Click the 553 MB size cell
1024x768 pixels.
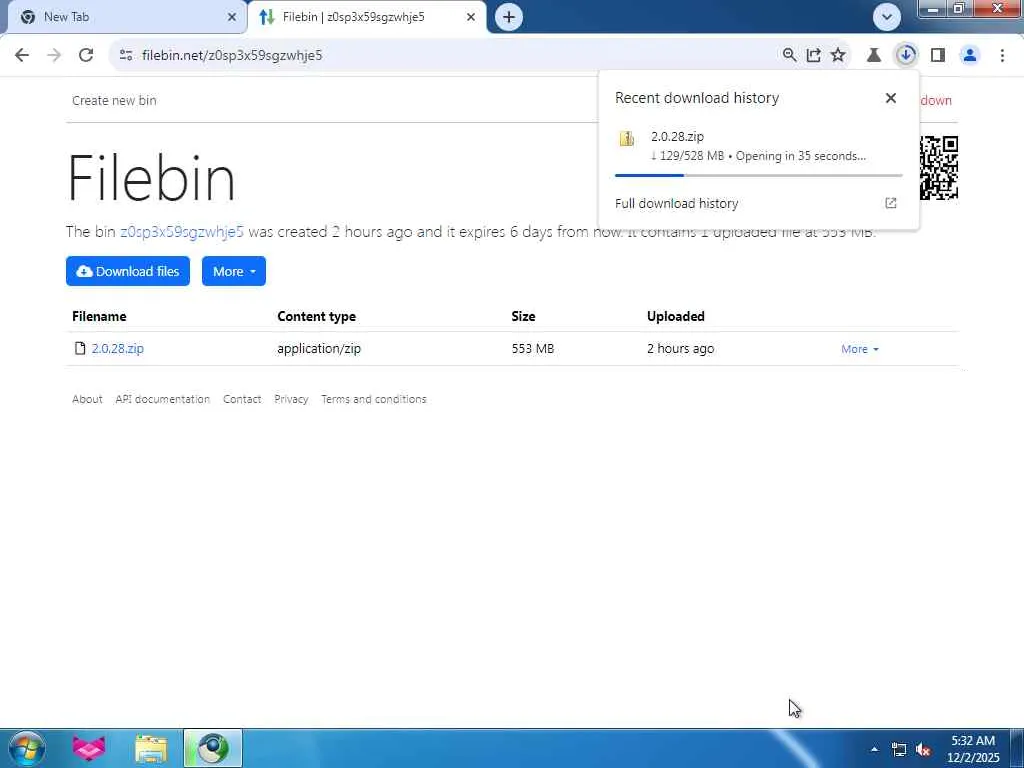click(x=533, y=349)
